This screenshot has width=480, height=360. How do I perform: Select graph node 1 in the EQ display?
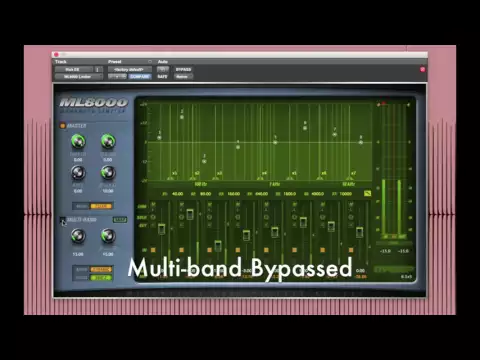click(x=159, y=137)
